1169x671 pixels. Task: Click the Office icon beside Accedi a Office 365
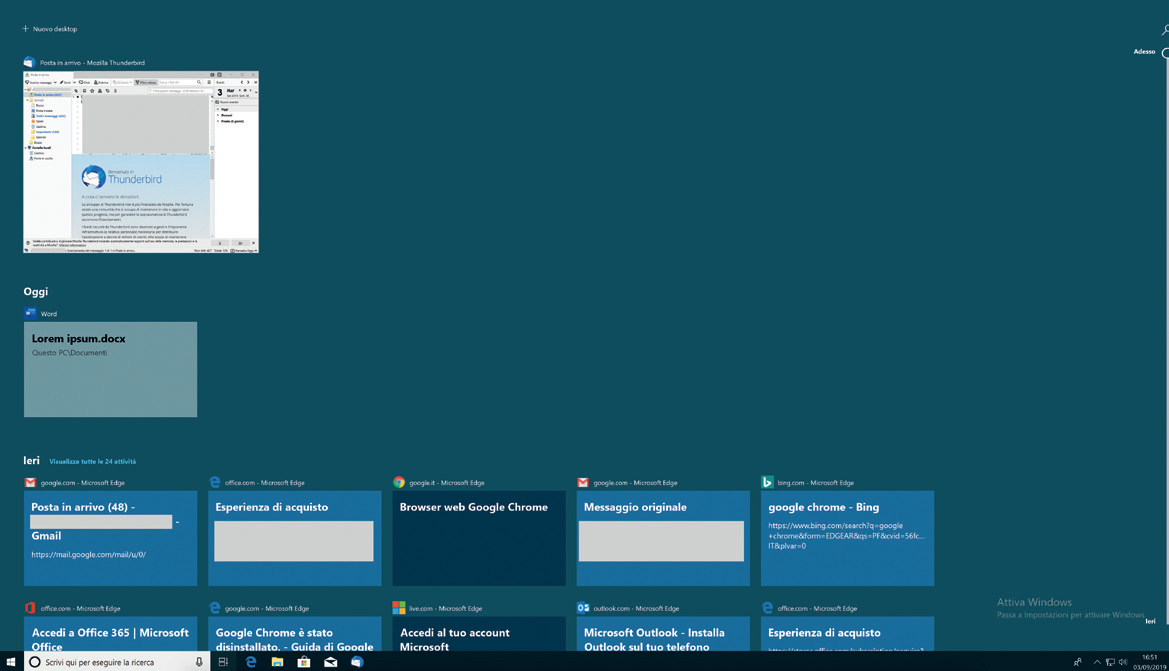click(30, 608)
